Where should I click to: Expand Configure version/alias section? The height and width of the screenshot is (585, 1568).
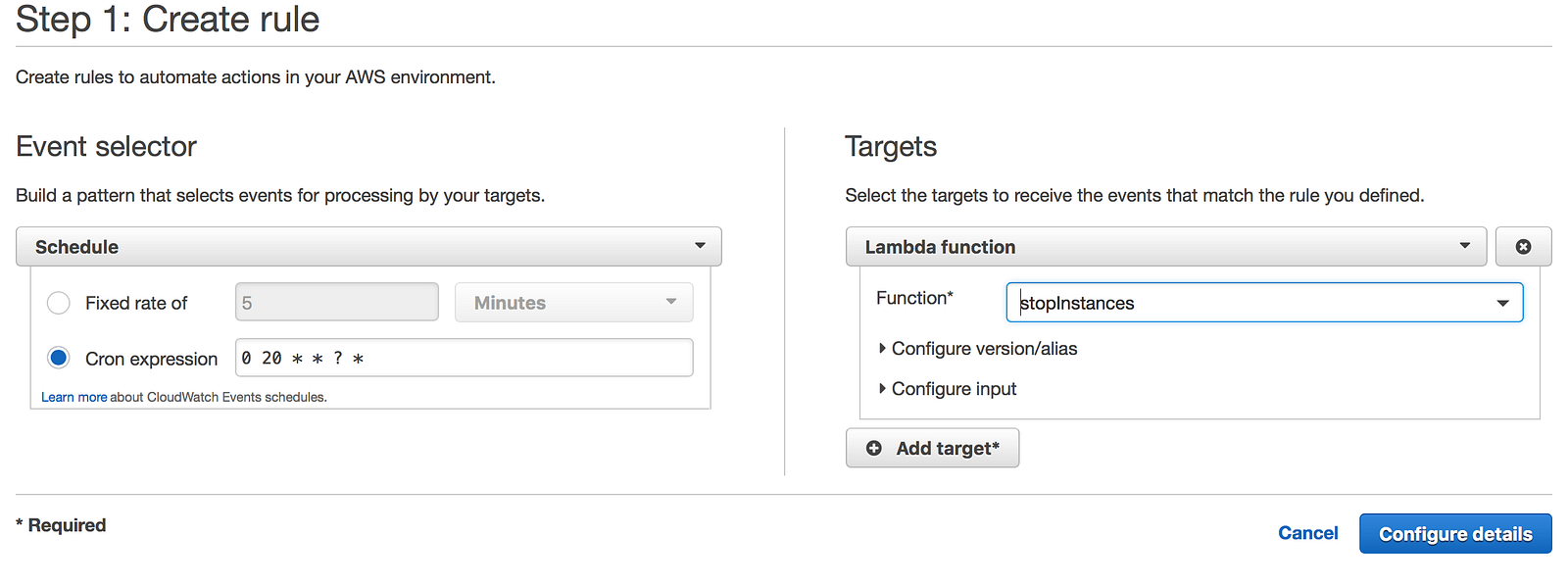[983, 349]
